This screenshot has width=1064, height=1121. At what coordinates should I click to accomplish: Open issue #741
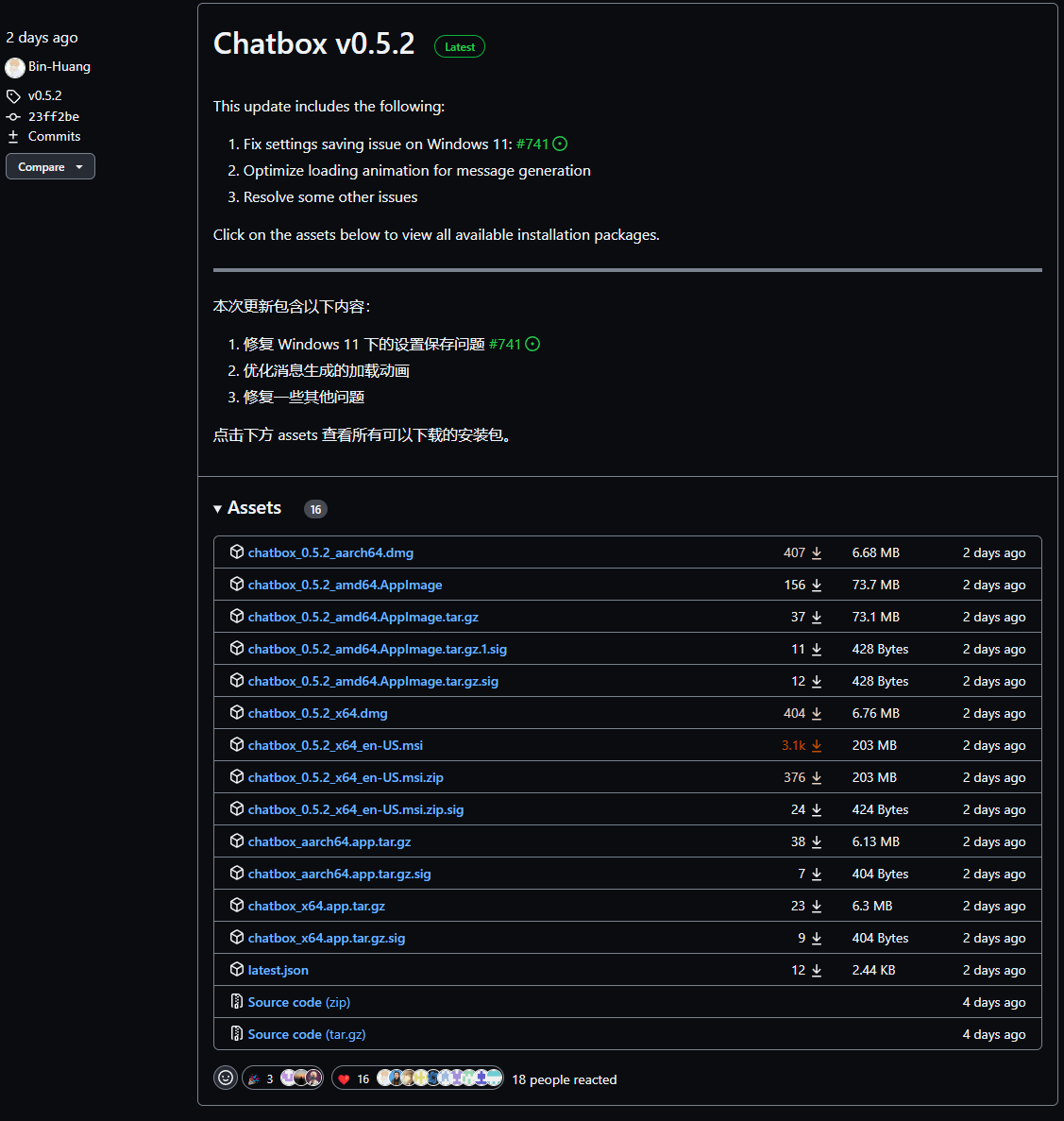click(x=532, y=144)
